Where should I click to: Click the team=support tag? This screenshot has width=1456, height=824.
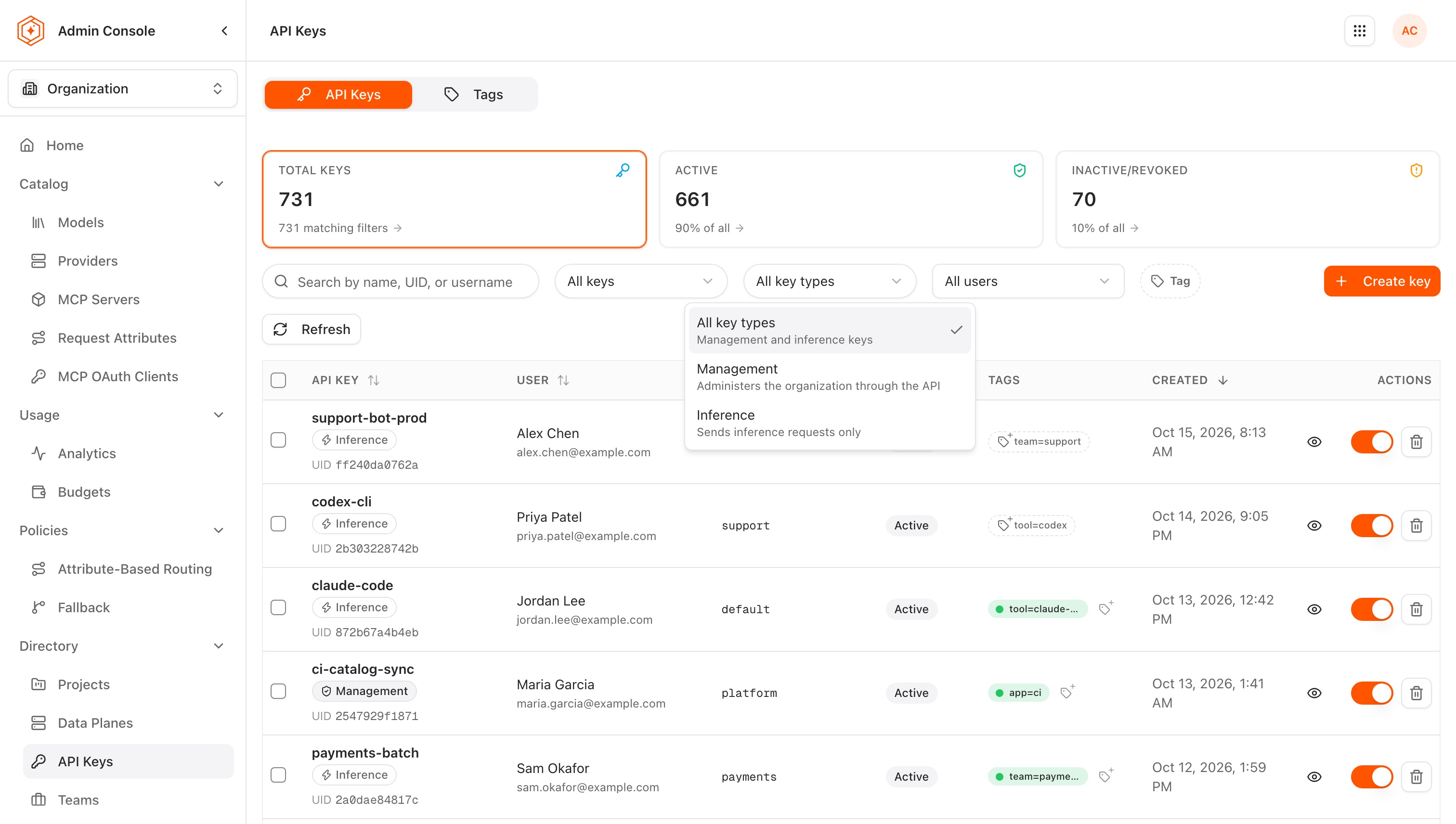tap(1039, 441)
